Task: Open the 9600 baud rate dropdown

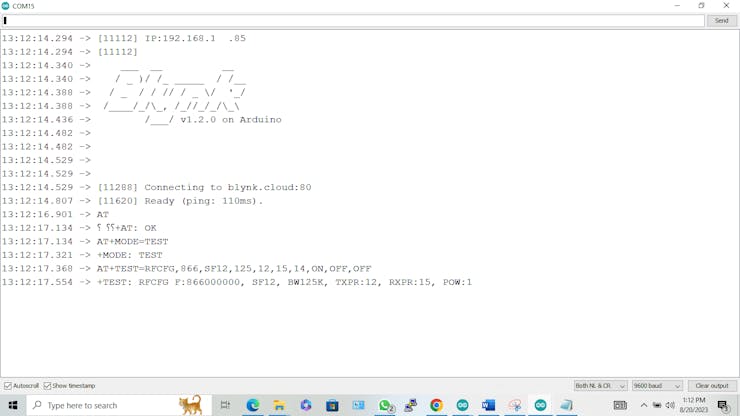Action: click(x=657, y=386)
